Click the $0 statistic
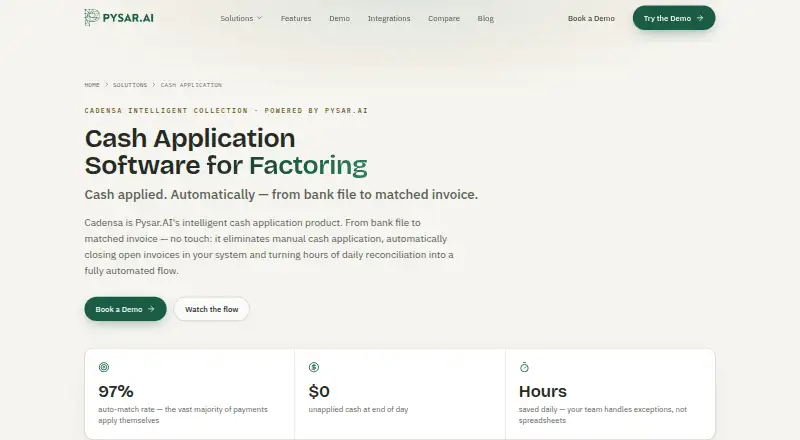This screenshot has width=800, height=440. point(319,392)
